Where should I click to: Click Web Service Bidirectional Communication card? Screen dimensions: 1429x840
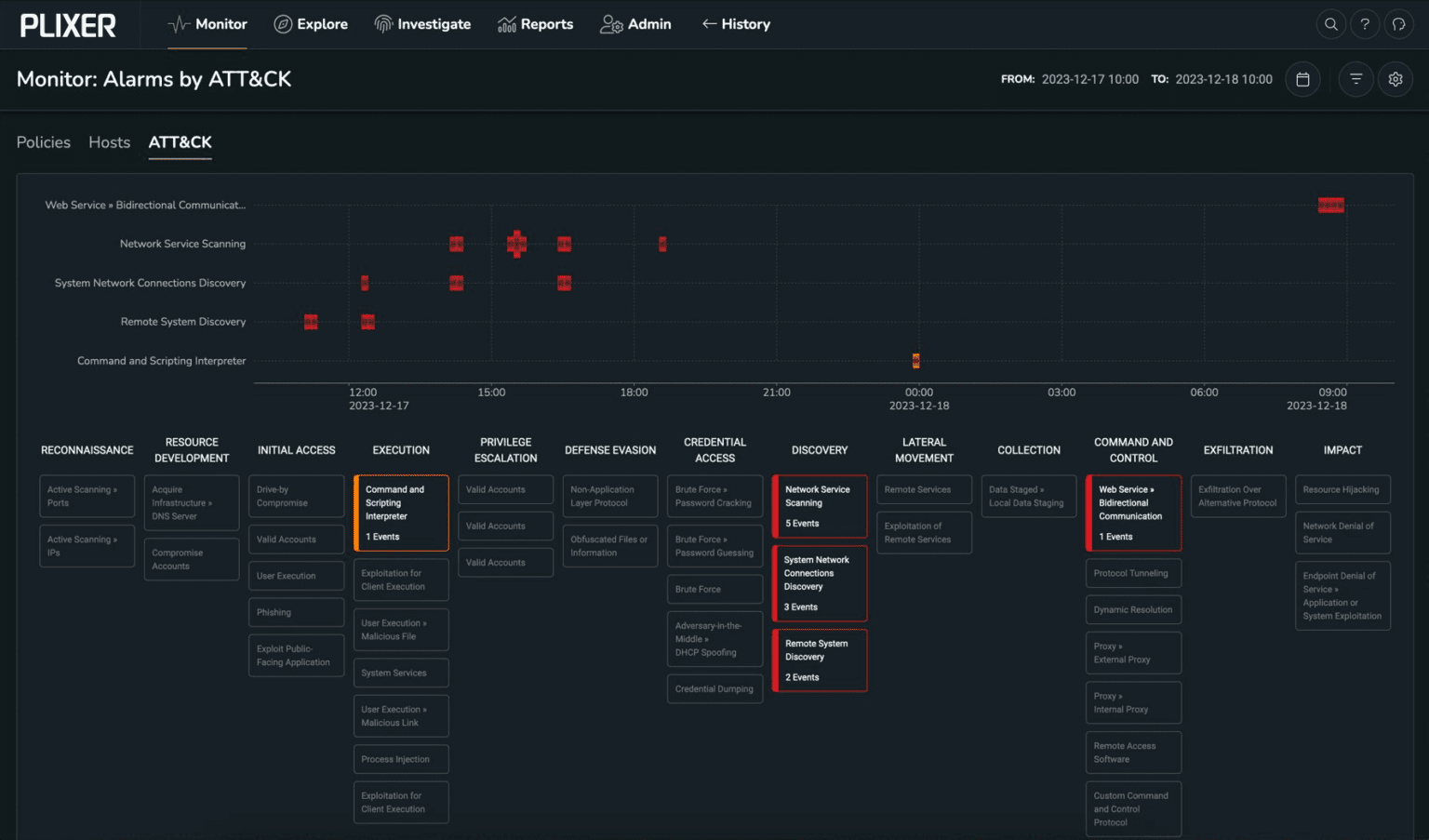tap(1133, 513)
